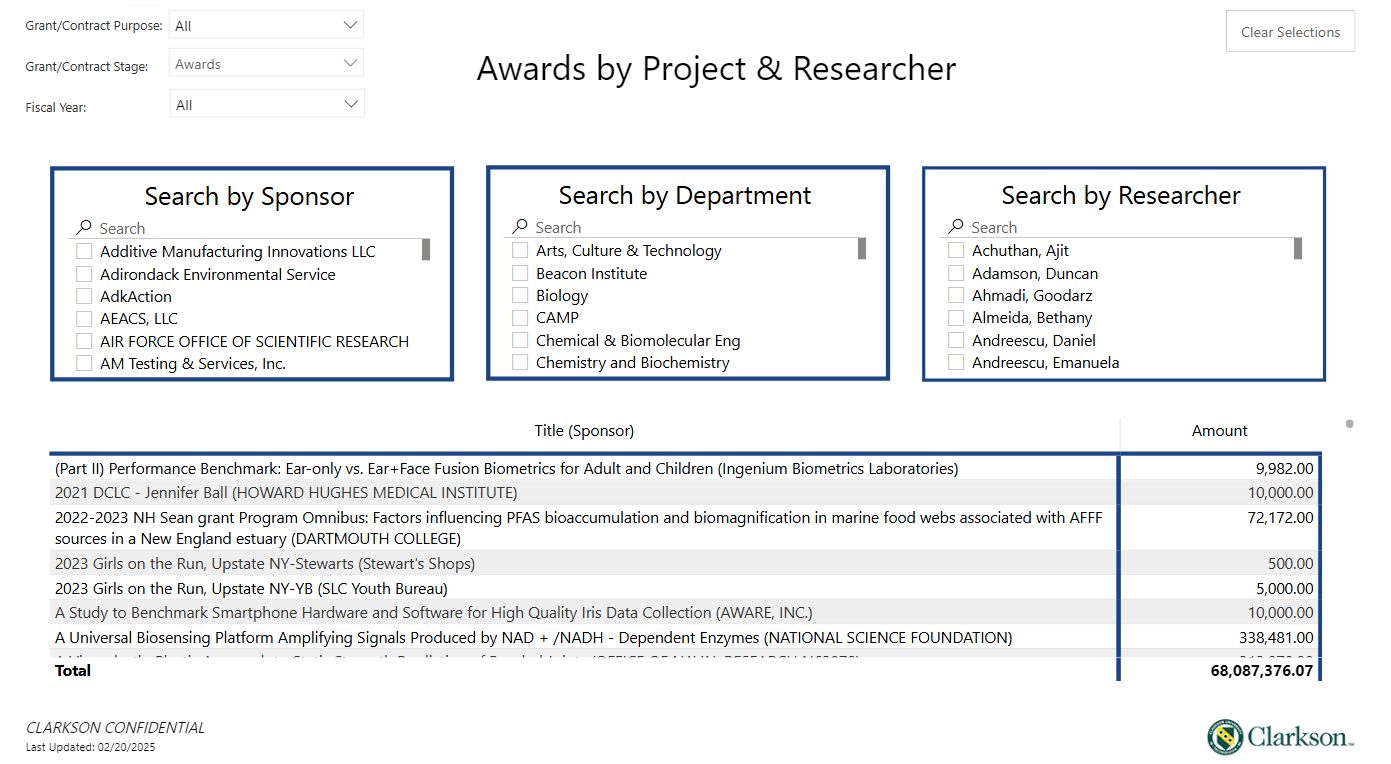The image size is (1391, 764).
Task: Click the department Search input field
Action: [691, 227]
